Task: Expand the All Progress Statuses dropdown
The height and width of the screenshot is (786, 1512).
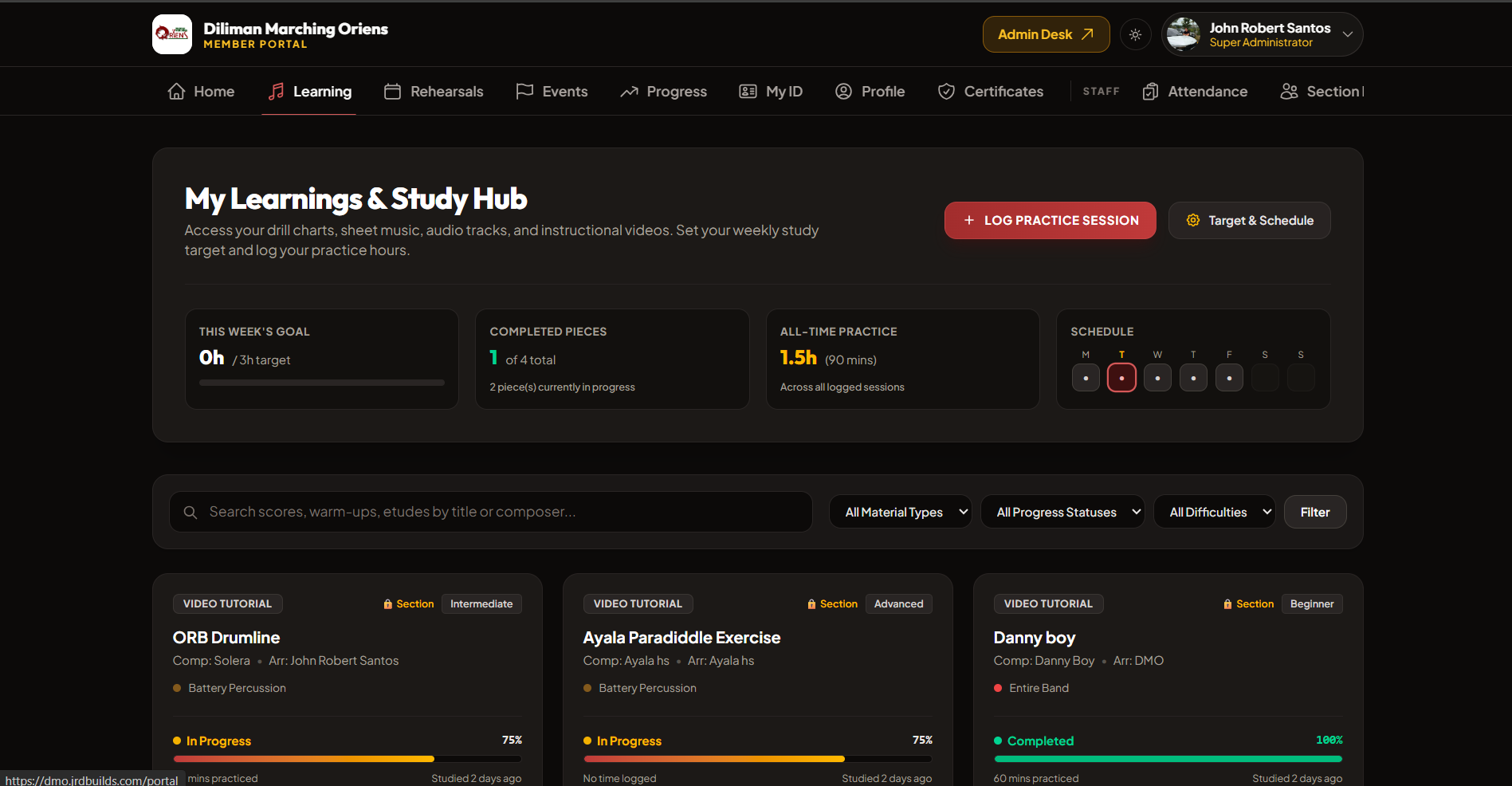Action: coord(1062,512)
